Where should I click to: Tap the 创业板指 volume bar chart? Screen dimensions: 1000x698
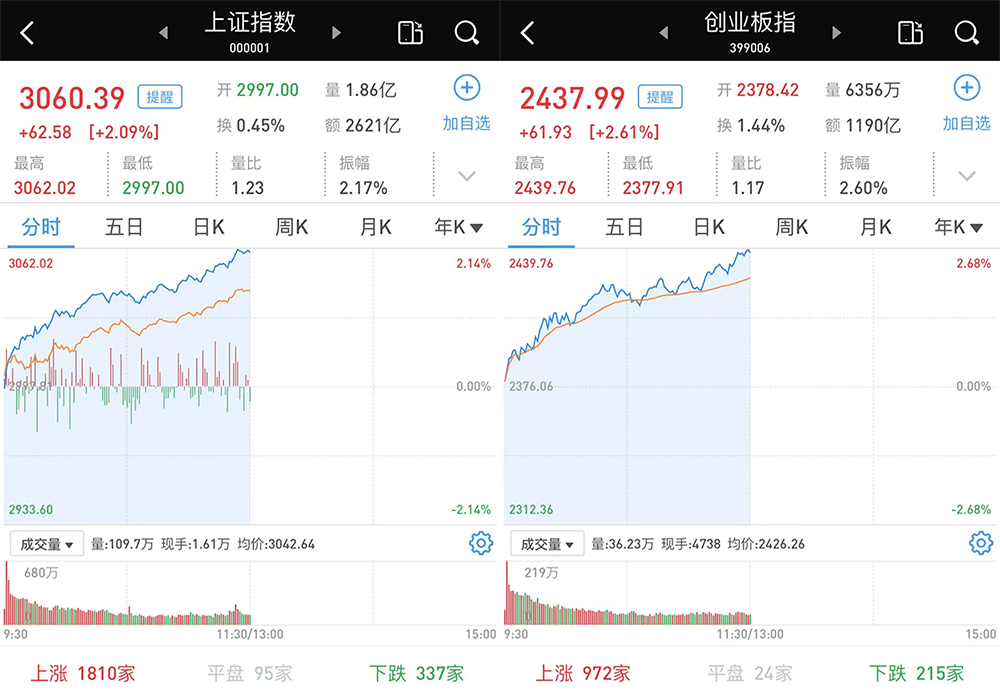click(x=750, y=593)
